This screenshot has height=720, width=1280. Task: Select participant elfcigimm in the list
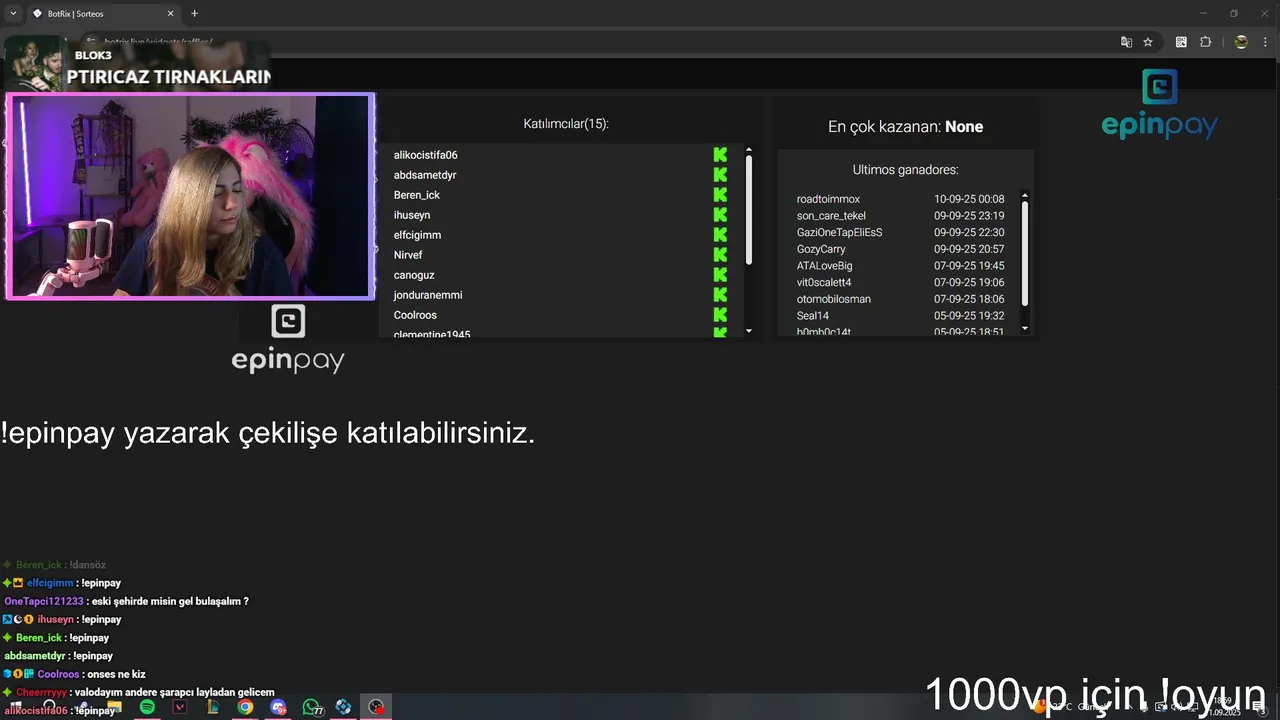pos(417,235)
